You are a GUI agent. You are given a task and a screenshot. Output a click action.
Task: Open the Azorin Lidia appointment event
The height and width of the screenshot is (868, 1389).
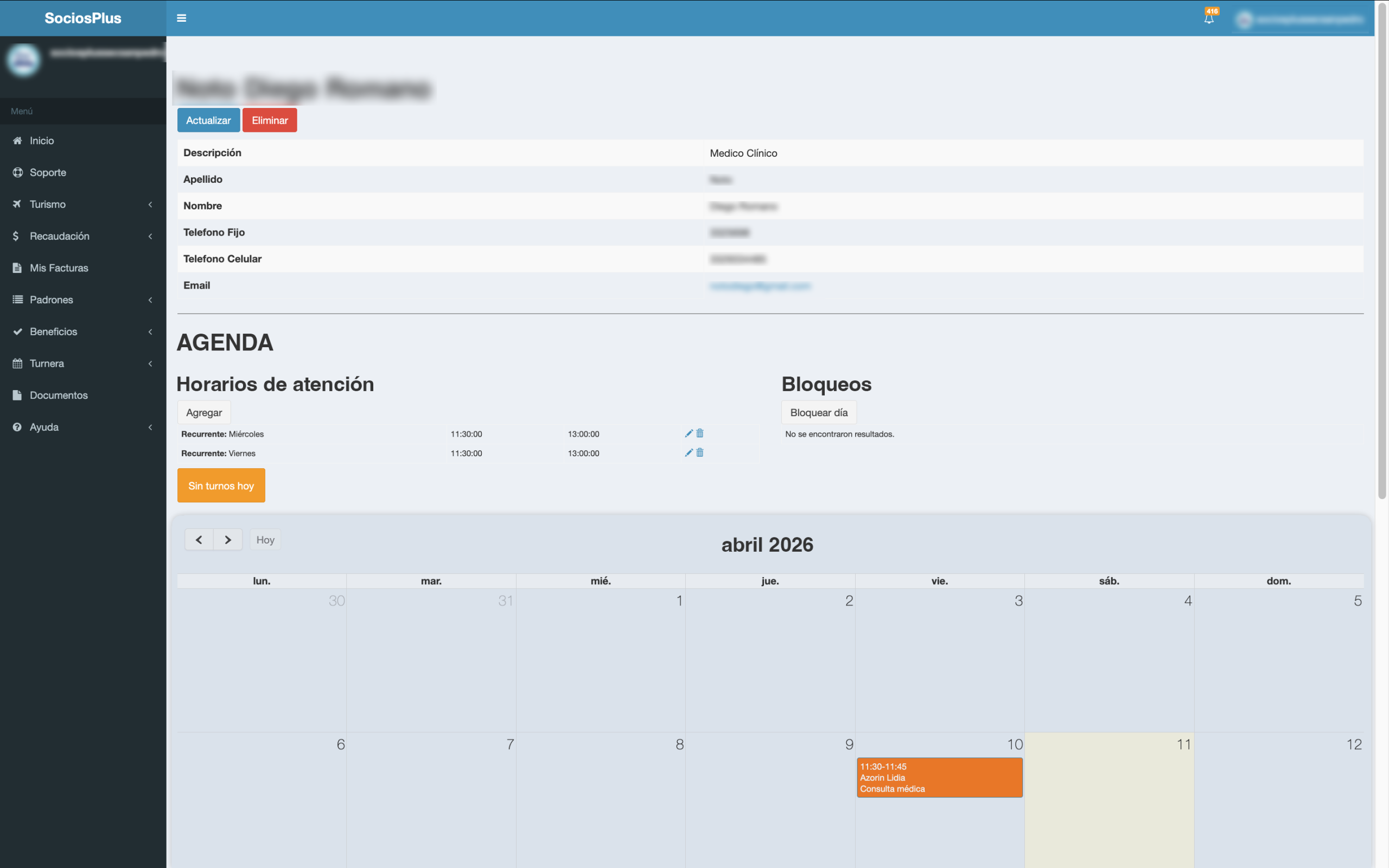(939, 777)
